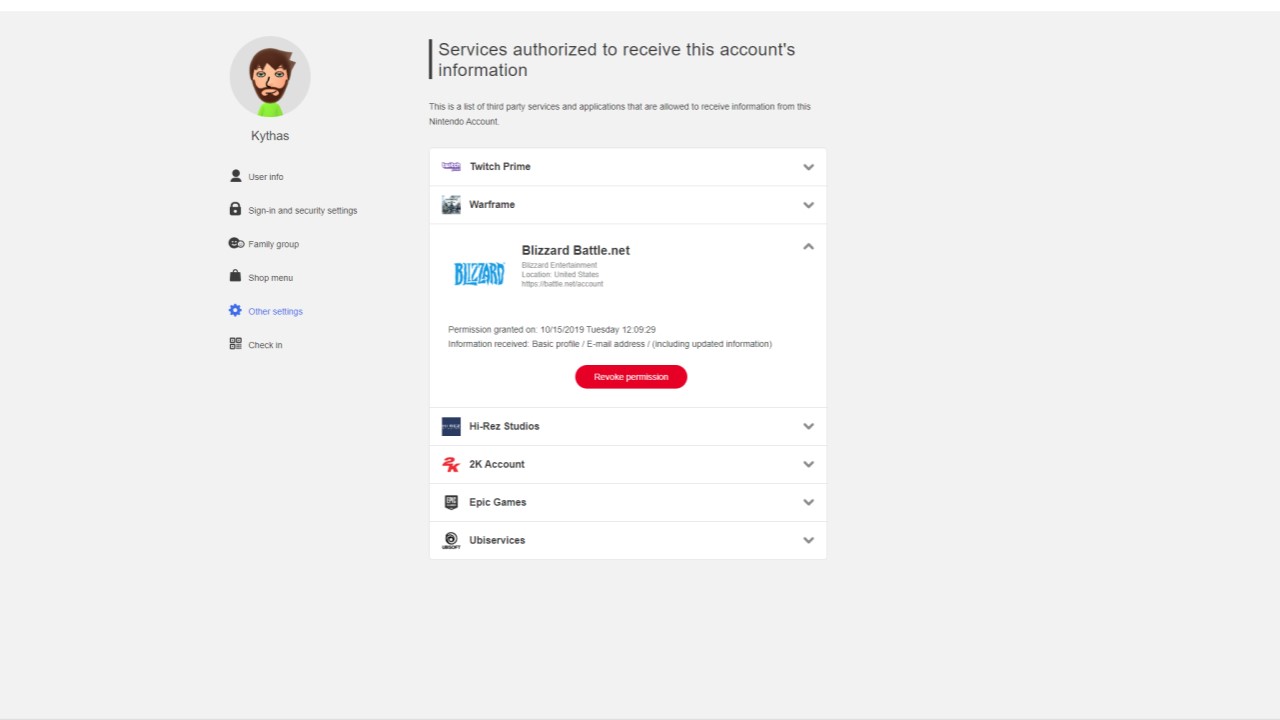Click the Kythas Mii avatar picture

coord(270,77)
